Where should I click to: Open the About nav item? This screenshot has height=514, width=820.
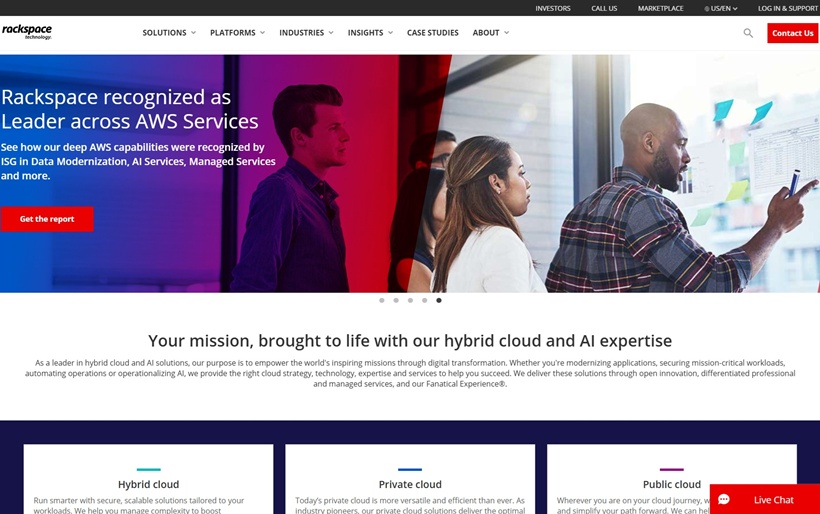tap(486, 32)
